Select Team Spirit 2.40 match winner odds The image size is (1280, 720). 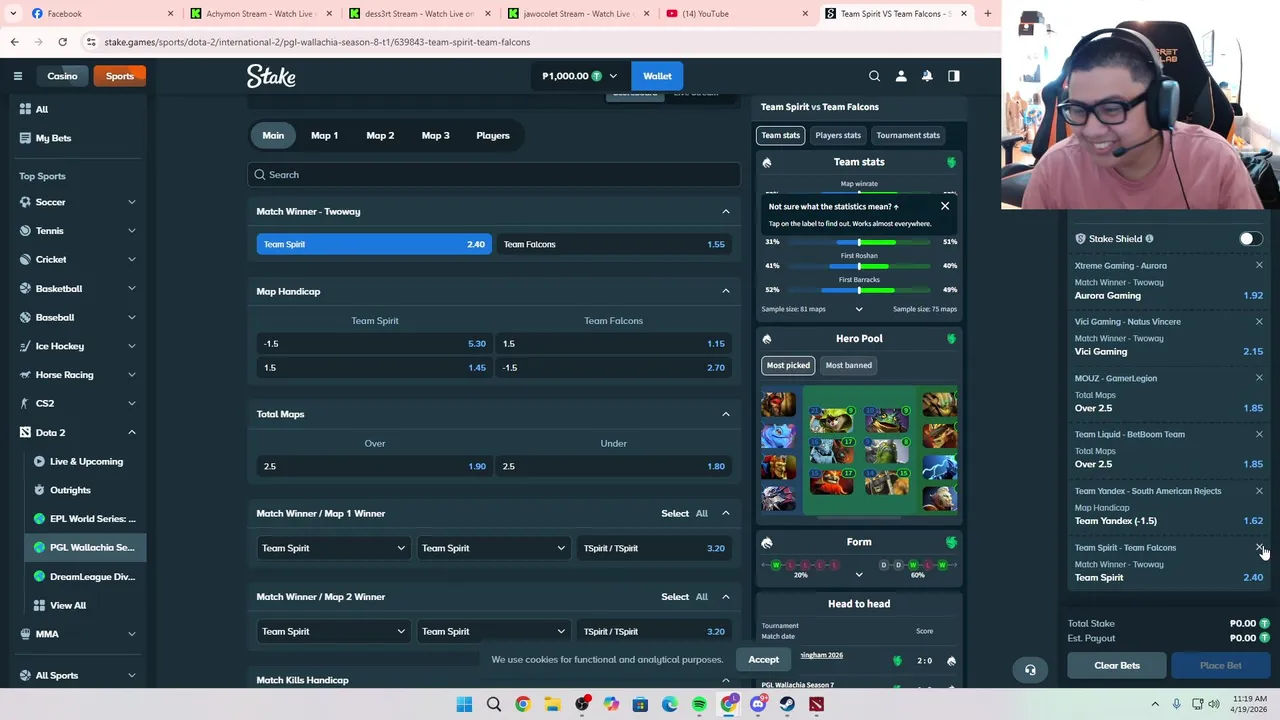point(374,244)
